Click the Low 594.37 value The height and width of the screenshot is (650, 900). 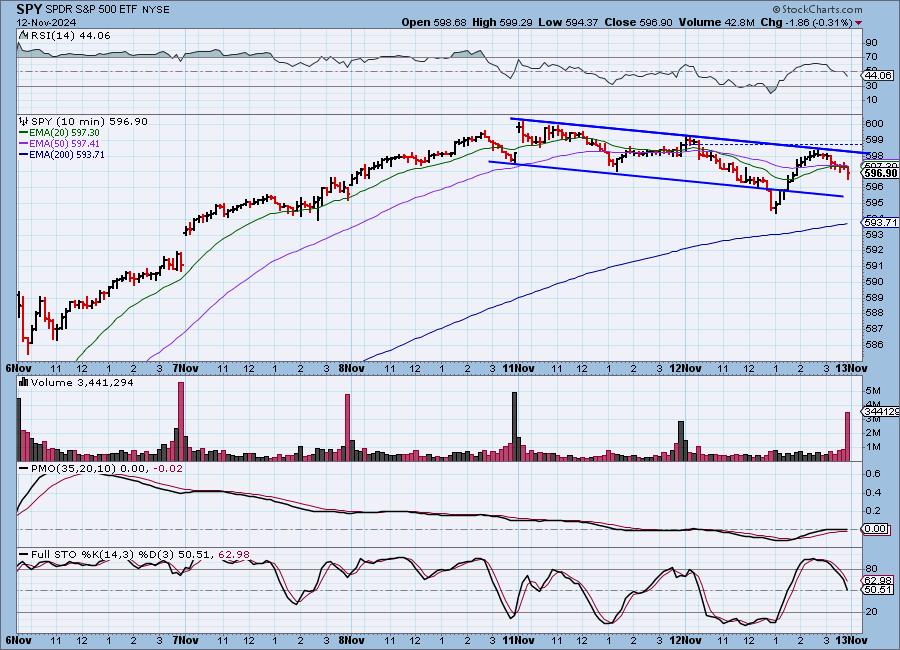click(x=568, y=22)
